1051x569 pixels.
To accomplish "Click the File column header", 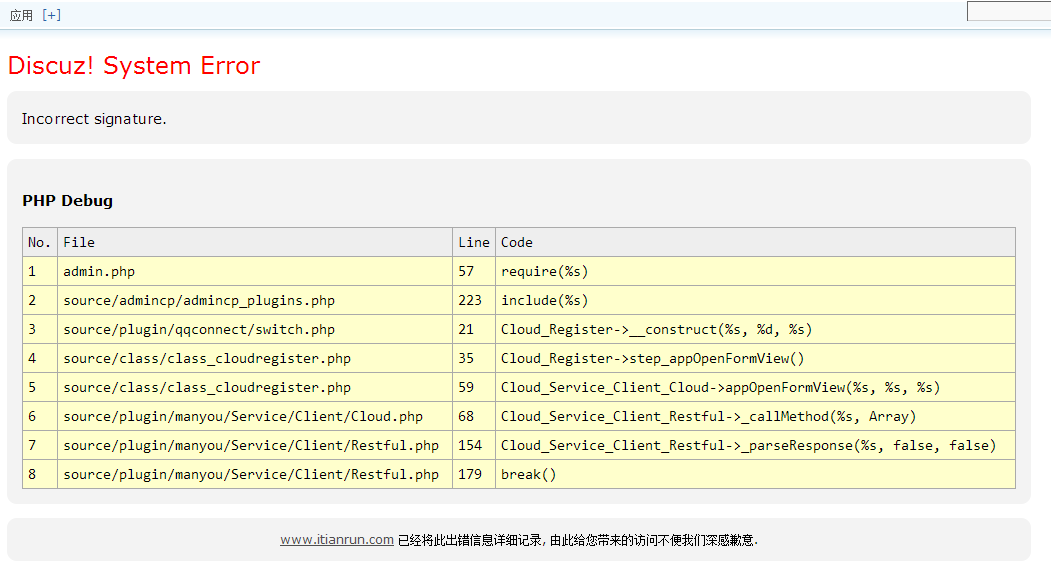I will pos(255,243).
